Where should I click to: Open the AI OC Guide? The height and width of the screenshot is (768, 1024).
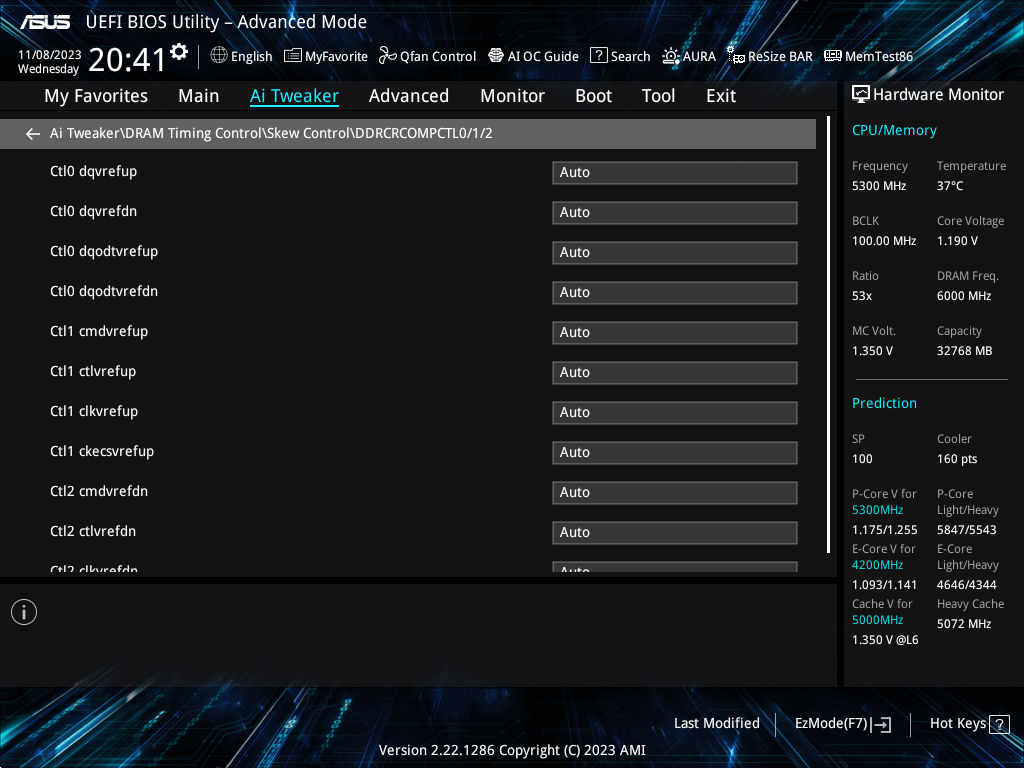click(534, 56)
